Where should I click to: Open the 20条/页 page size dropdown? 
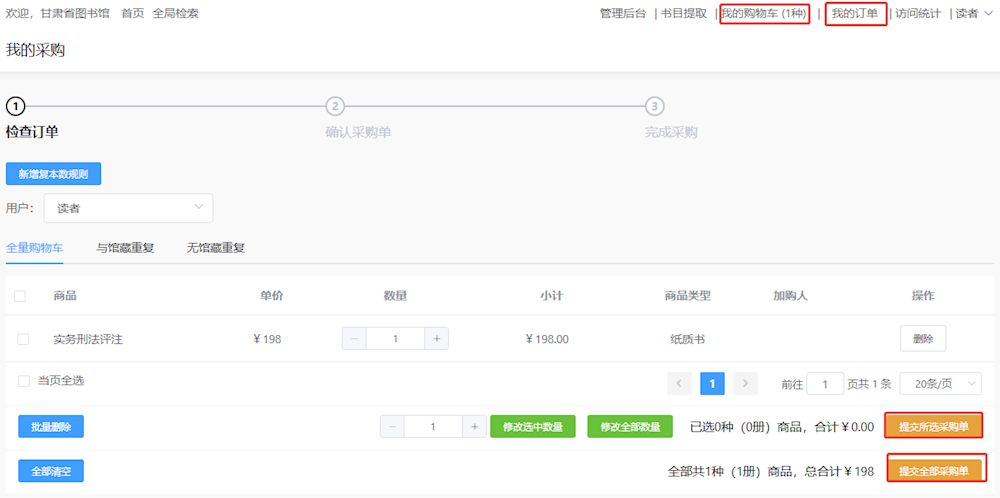pos(940,383)
